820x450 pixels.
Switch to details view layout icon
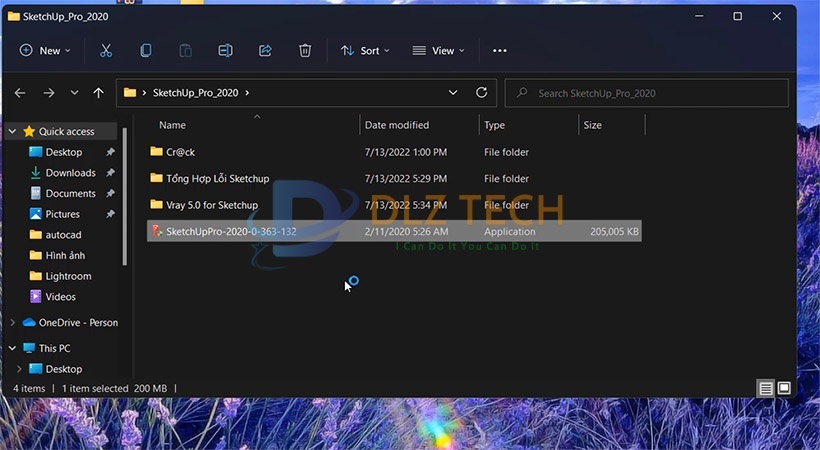click(765, 388)
